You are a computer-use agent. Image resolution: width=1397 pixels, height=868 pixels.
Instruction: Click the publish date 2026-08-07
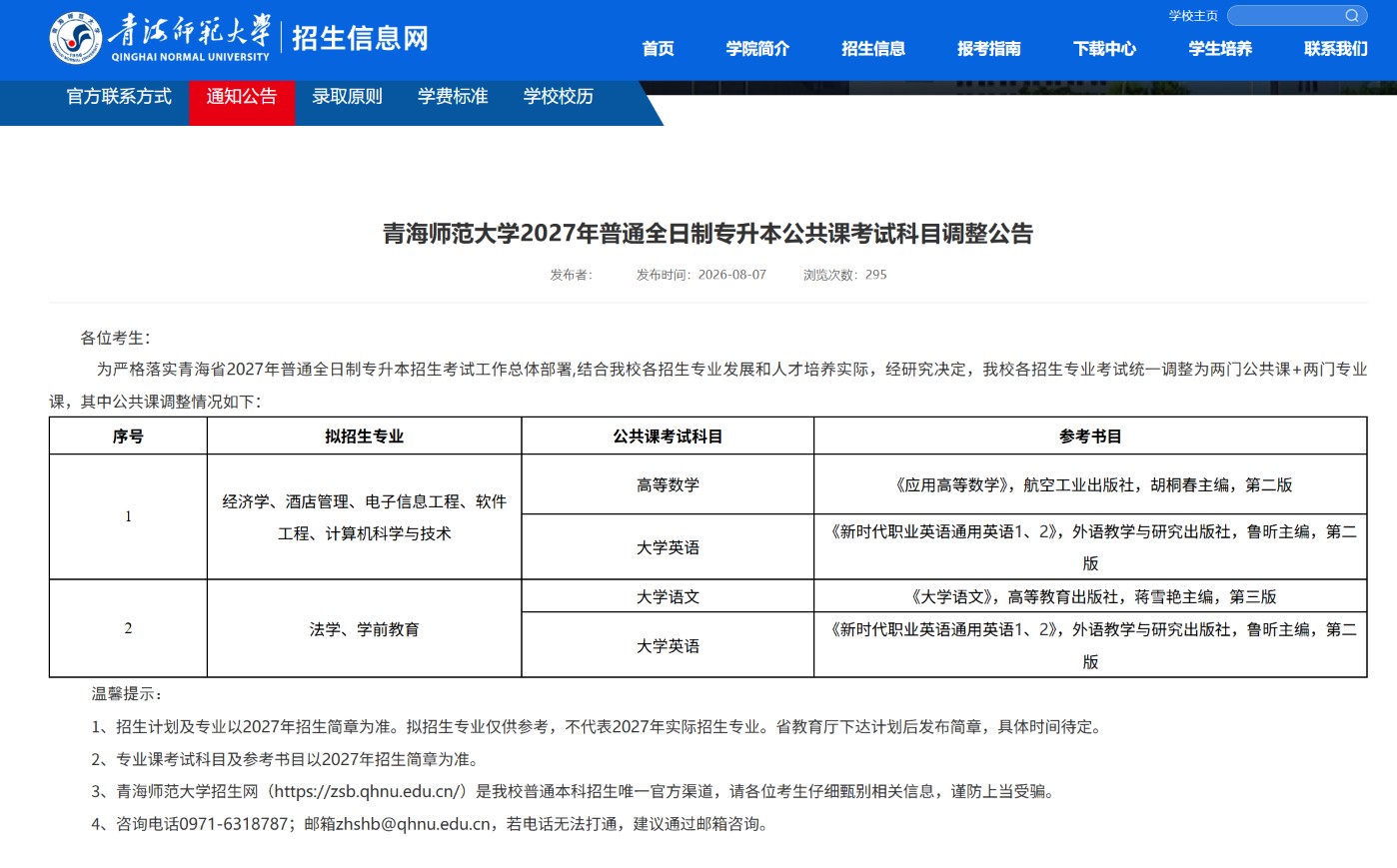[732, 275]
